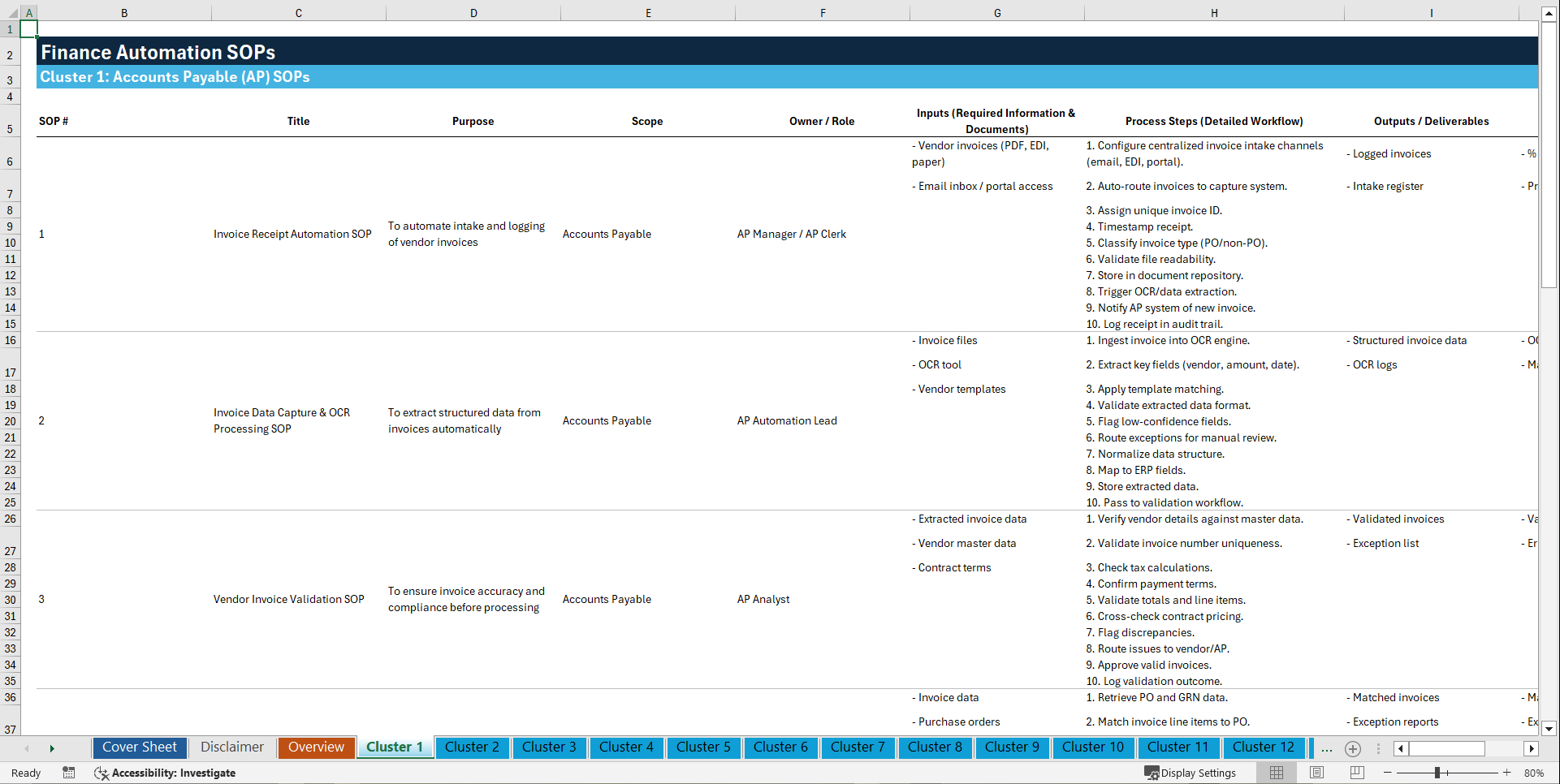This screenshot has width=1560, height=784.
Task: Click the green forward sheet navigation arrow
Action: [x=52, y=747]
